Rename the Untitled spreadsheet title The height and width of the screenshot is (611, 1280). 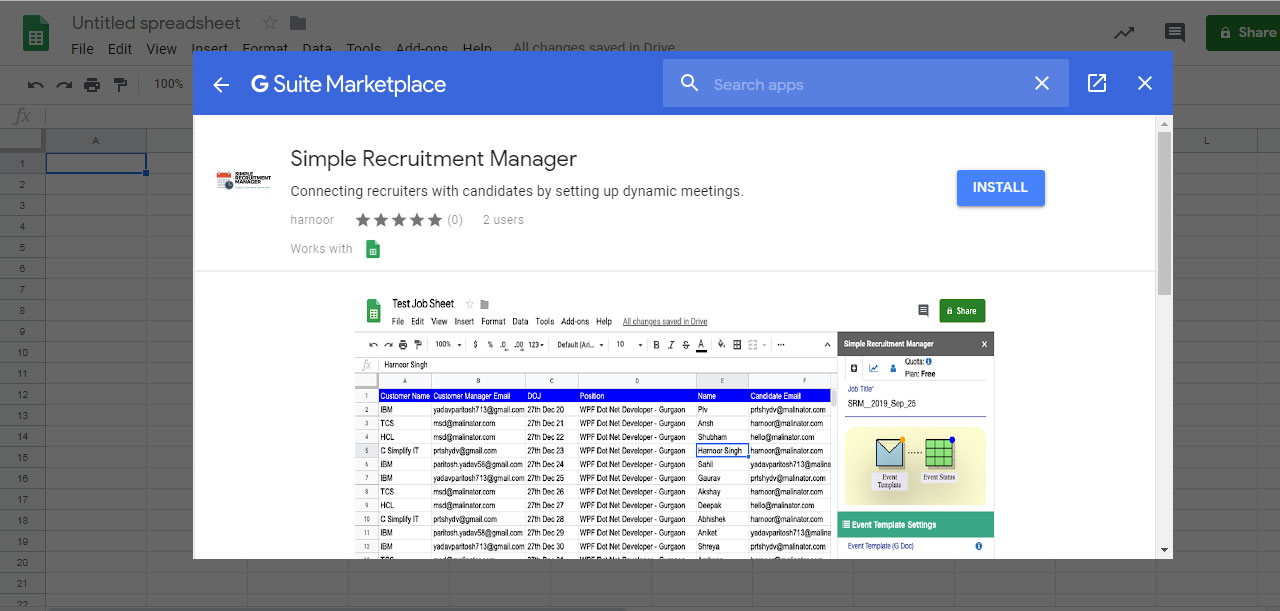point(157,23)
